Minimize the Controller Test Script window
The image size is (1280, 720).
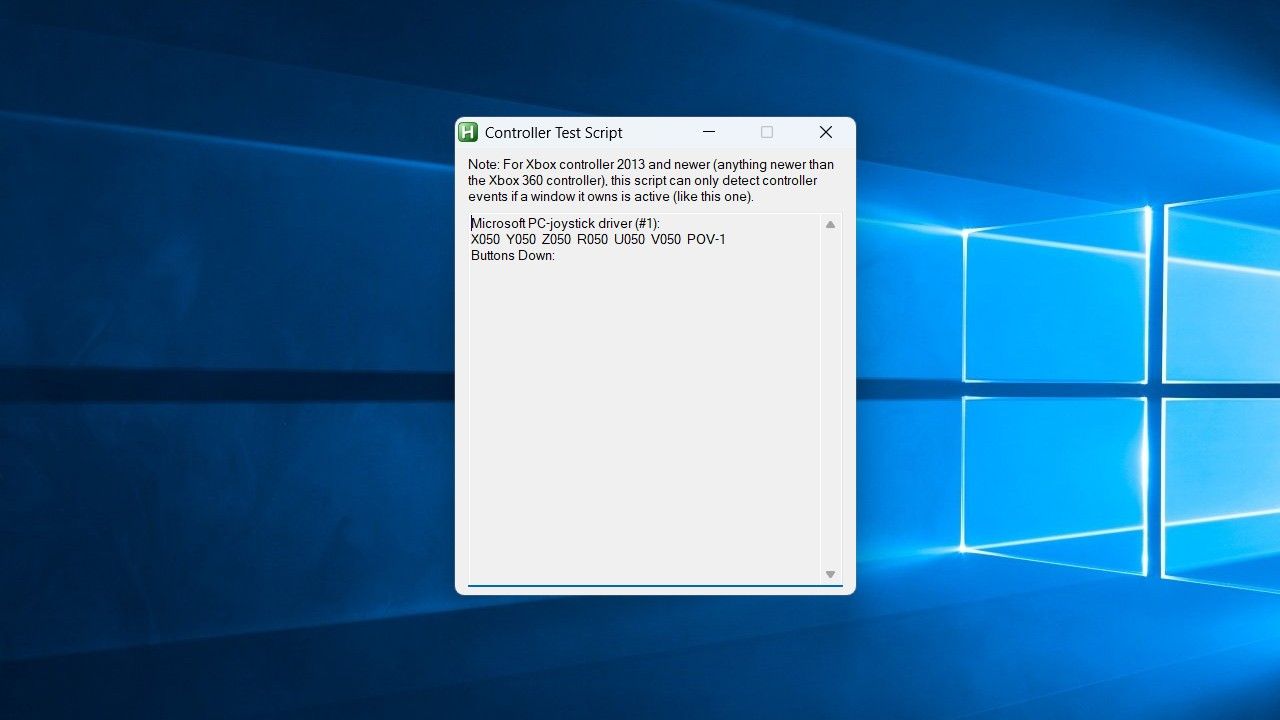tap(709, 132)
